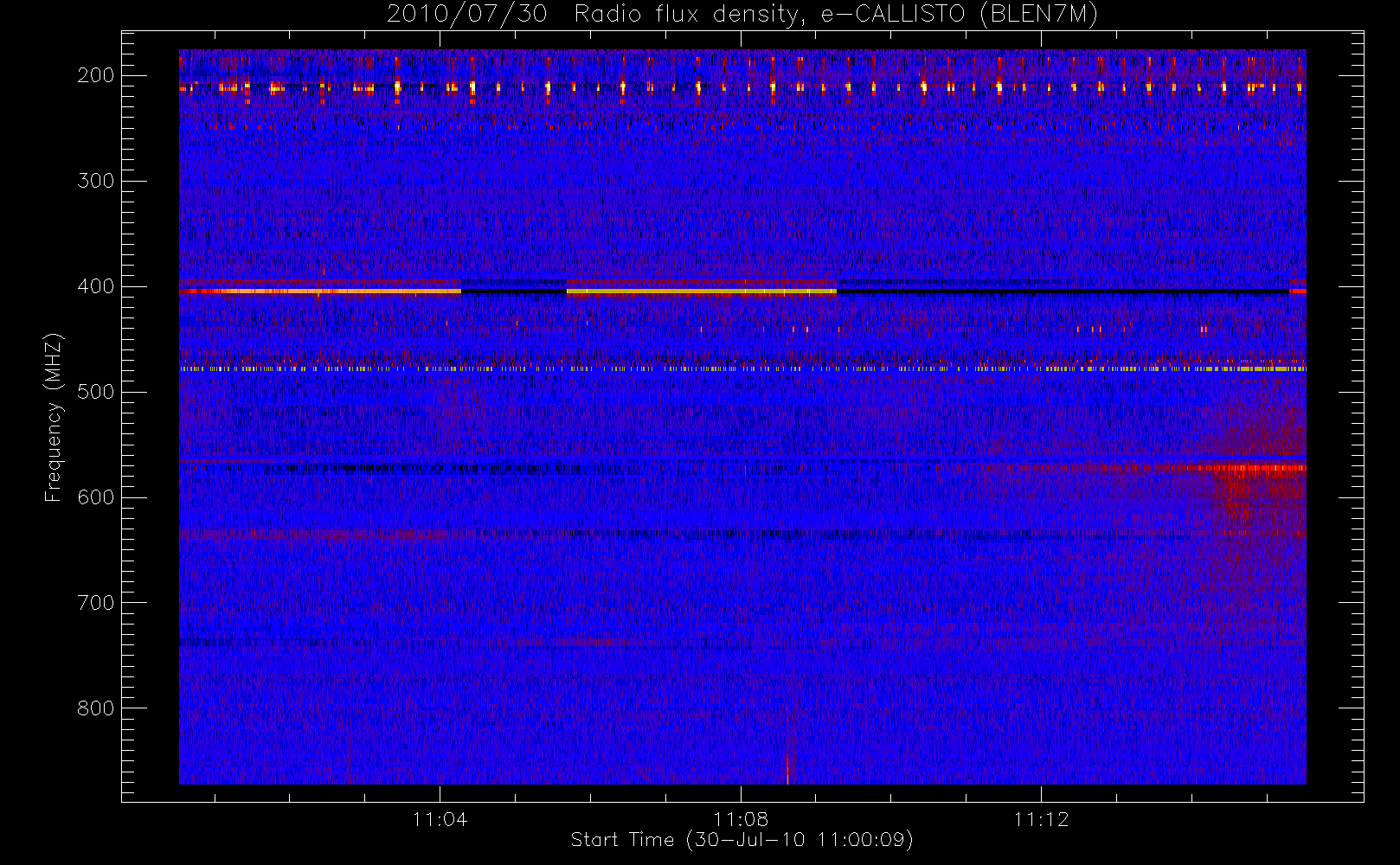Viewport: 1400px width, 865px height.
Task: Click the date '2010/07/30' in the title
Action: click(x=466, y=15)
